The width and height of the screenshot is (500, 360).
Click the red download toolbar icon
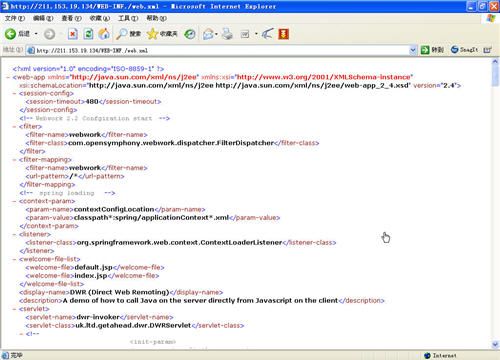[x=283, y=34]
